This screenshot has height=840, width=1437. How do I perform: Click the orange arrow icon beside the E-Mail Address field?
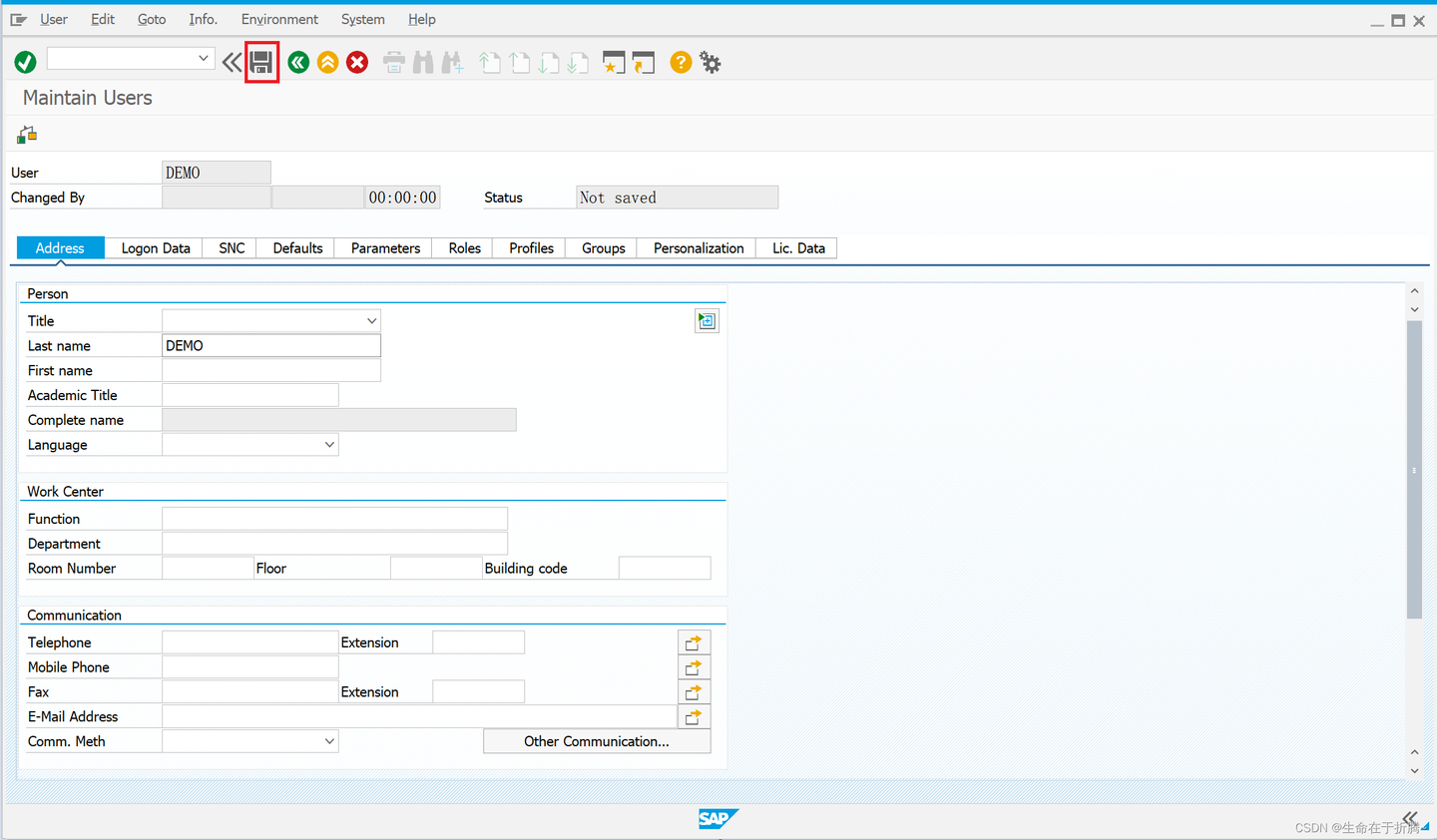click(694, 715)
